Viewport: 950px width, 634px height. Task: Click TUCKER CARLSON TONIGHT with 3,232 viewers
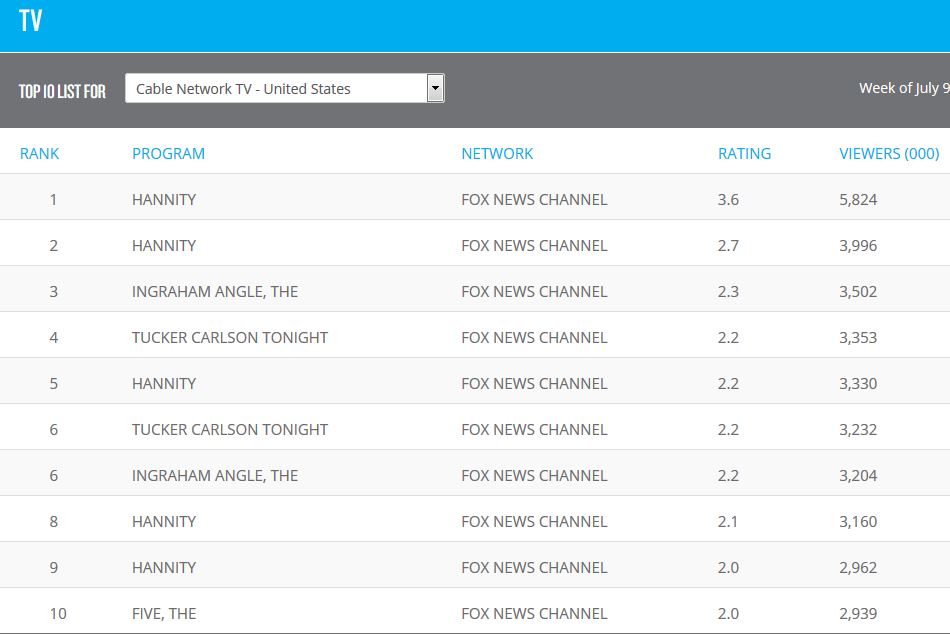click(x=230, y=430)
